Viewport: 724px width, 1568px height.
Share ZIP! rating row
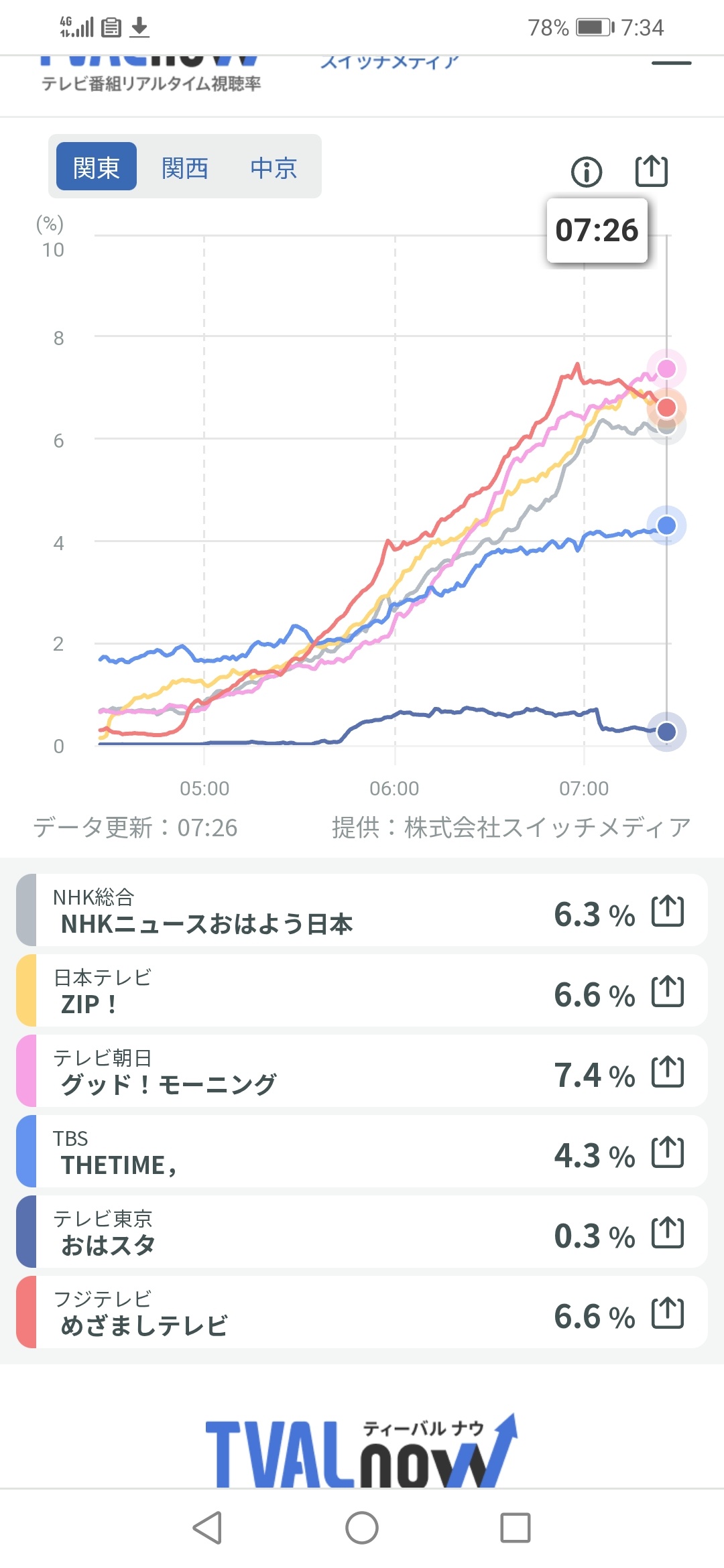668,991
